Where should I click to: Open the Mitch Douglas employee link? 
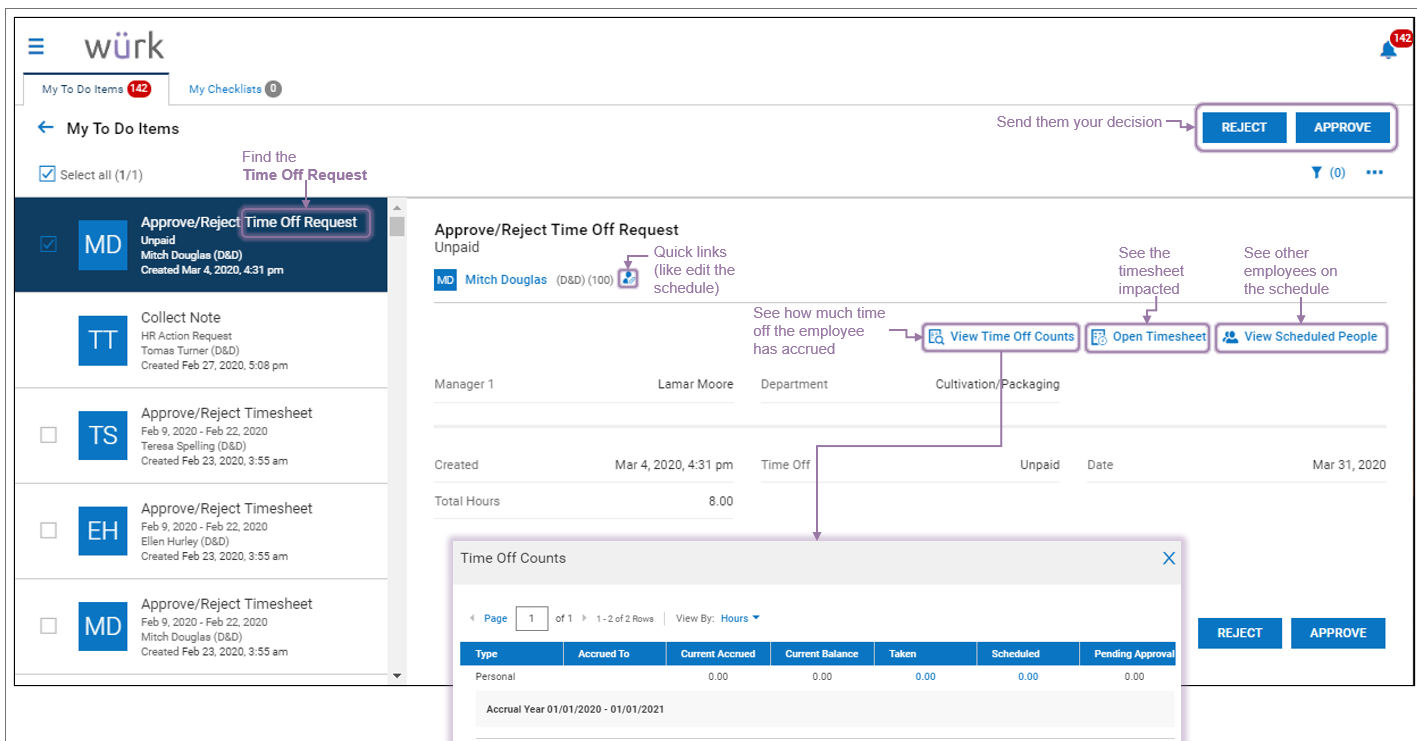[505, 280]
